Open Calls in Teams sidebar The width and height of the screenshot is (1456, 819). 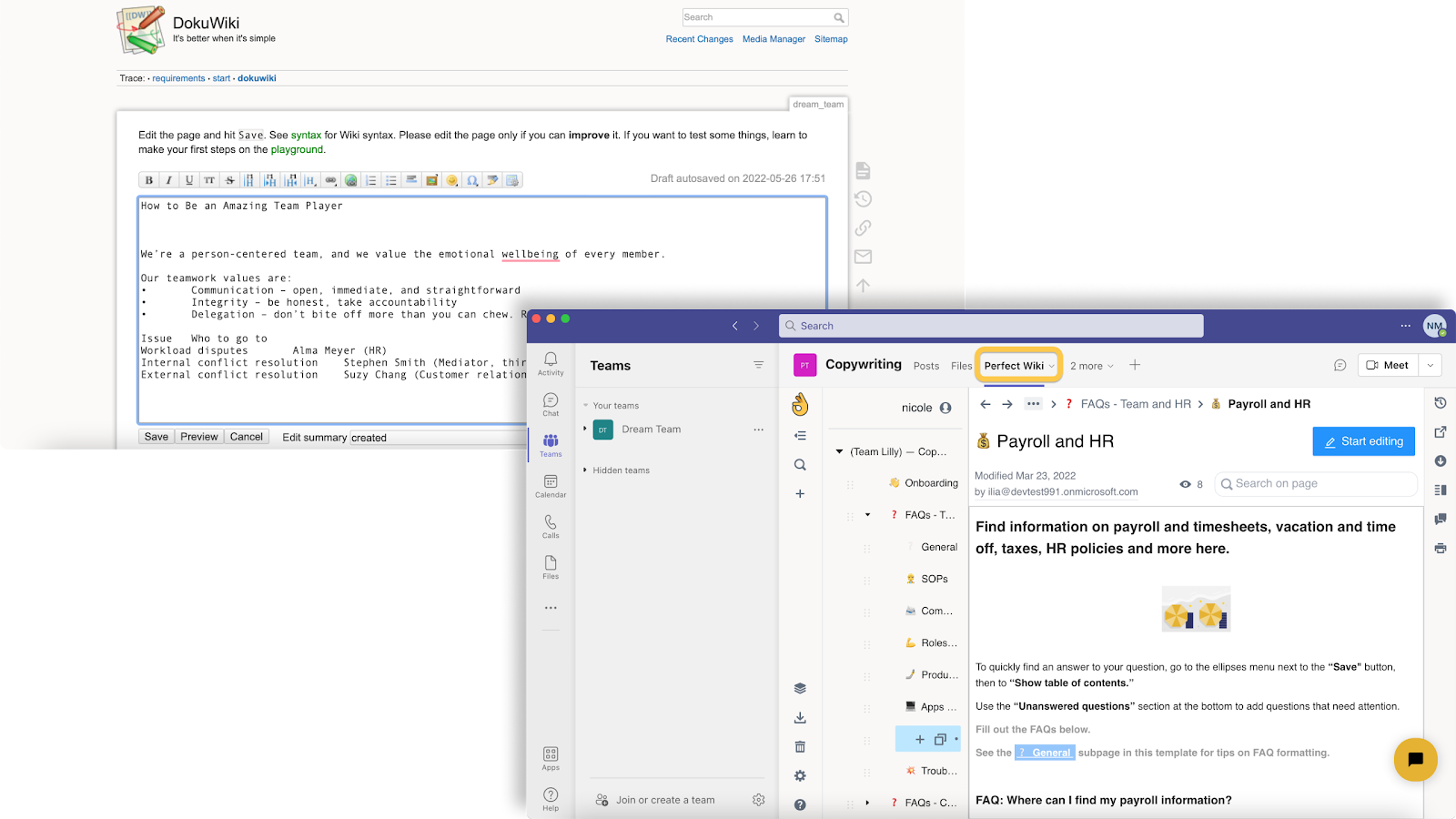(x=551, y=526)
